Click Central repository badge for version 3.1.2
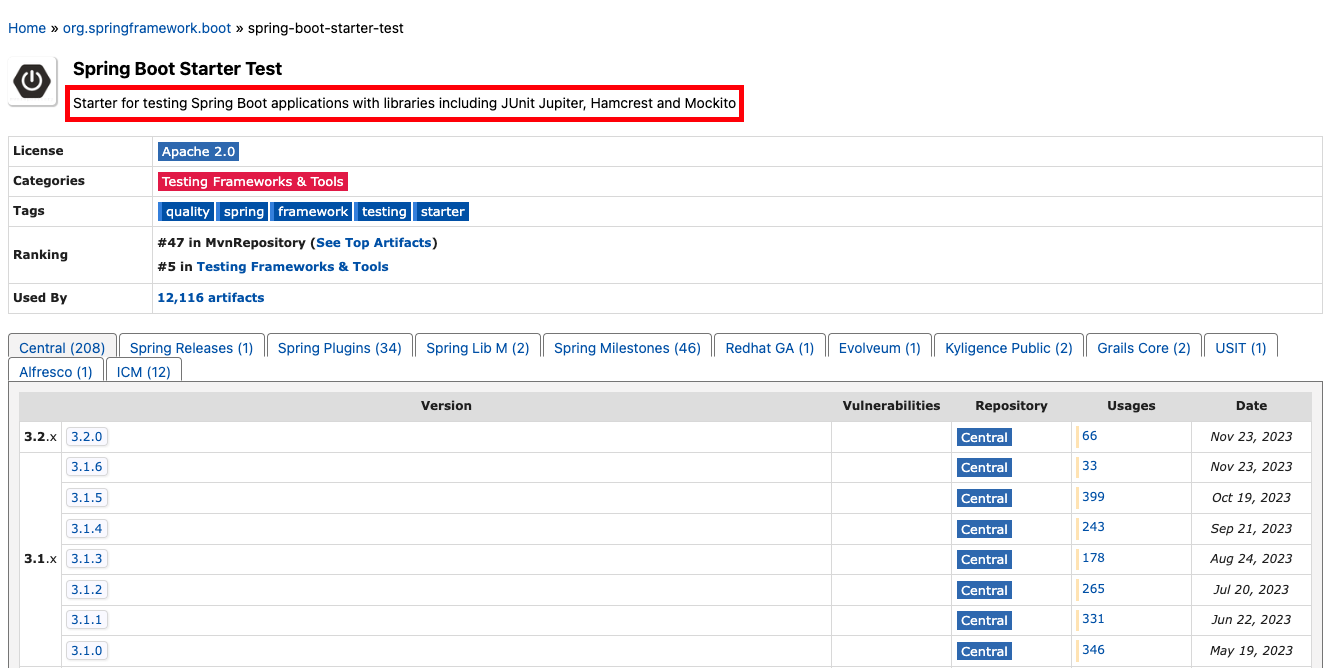Screen dimensions: 1333x668 click(x=984, y=590)
